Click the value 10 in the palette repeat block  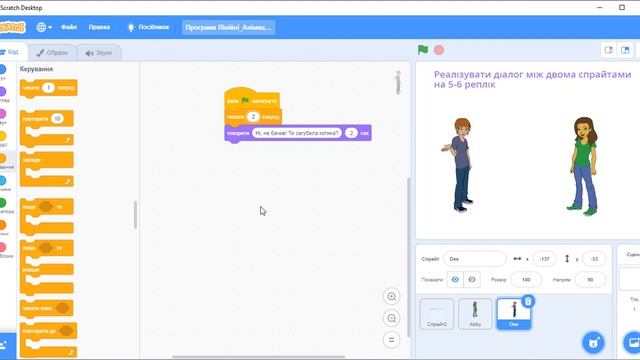pos(57,119)
